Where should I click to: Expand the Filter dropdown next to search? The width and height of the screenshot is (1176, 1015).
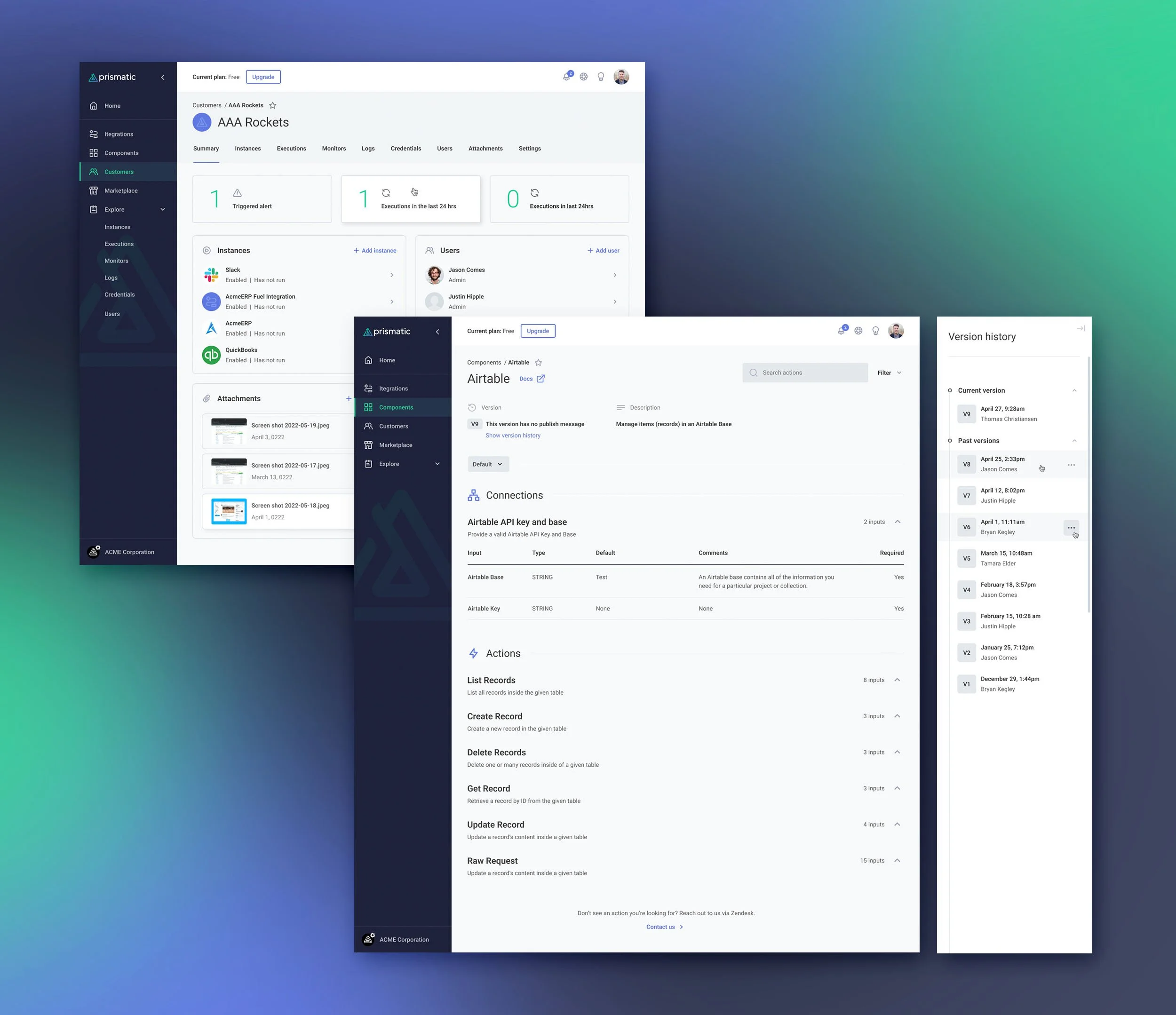tap(889, 372)
